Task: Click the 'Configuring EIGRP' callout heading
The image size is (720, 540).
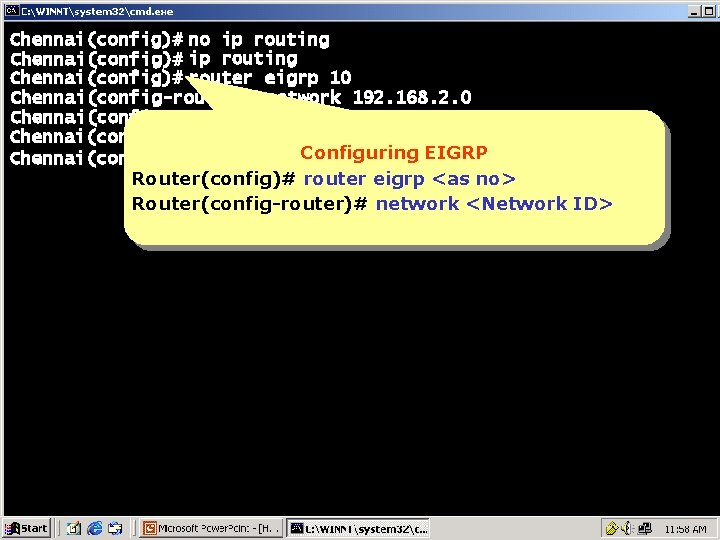Action: (394, 152)
